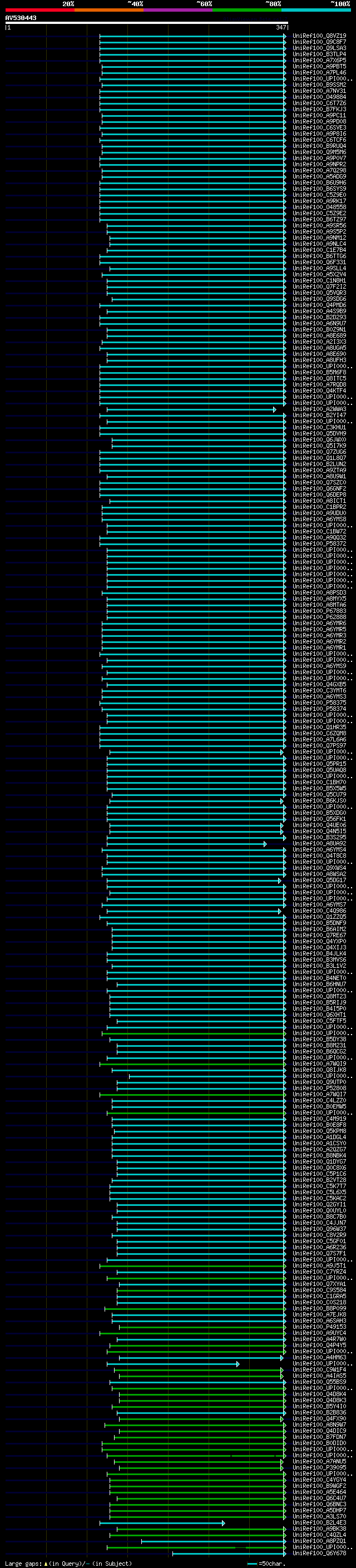Viewport: 356px width, 1568px height.
Task: Click hit label UniRef100_A8UA92
Action: tap(319, 844)
